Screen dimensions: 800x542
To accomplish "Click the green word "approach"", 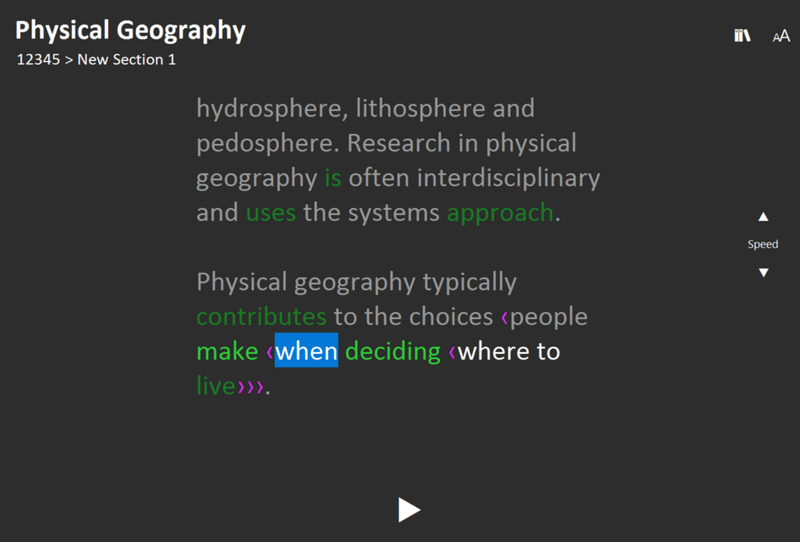I will point(500,212).
